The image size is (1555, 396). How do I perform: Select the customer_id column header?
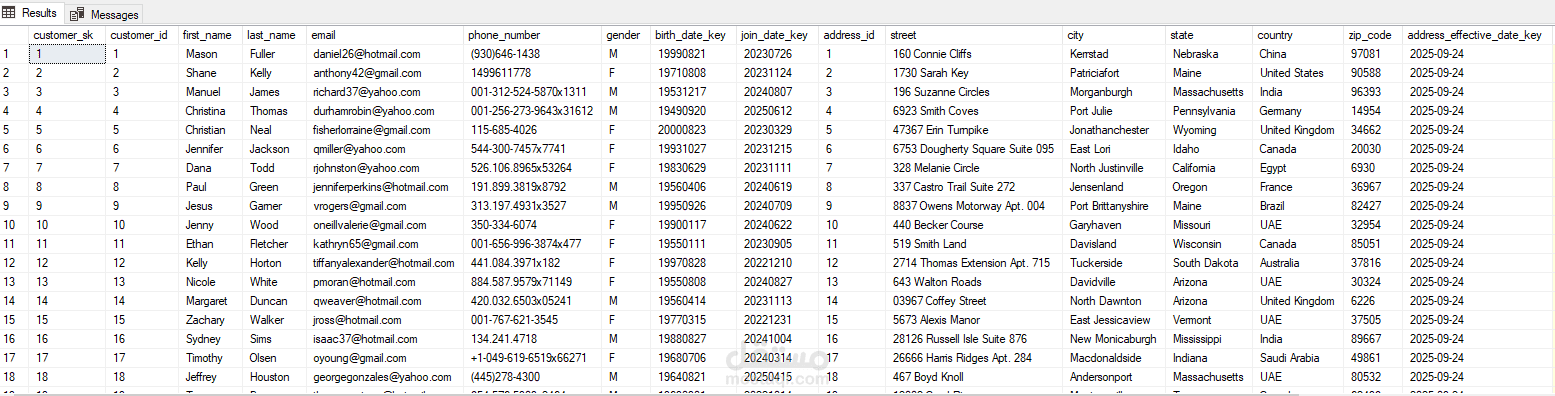pos(142,35)
